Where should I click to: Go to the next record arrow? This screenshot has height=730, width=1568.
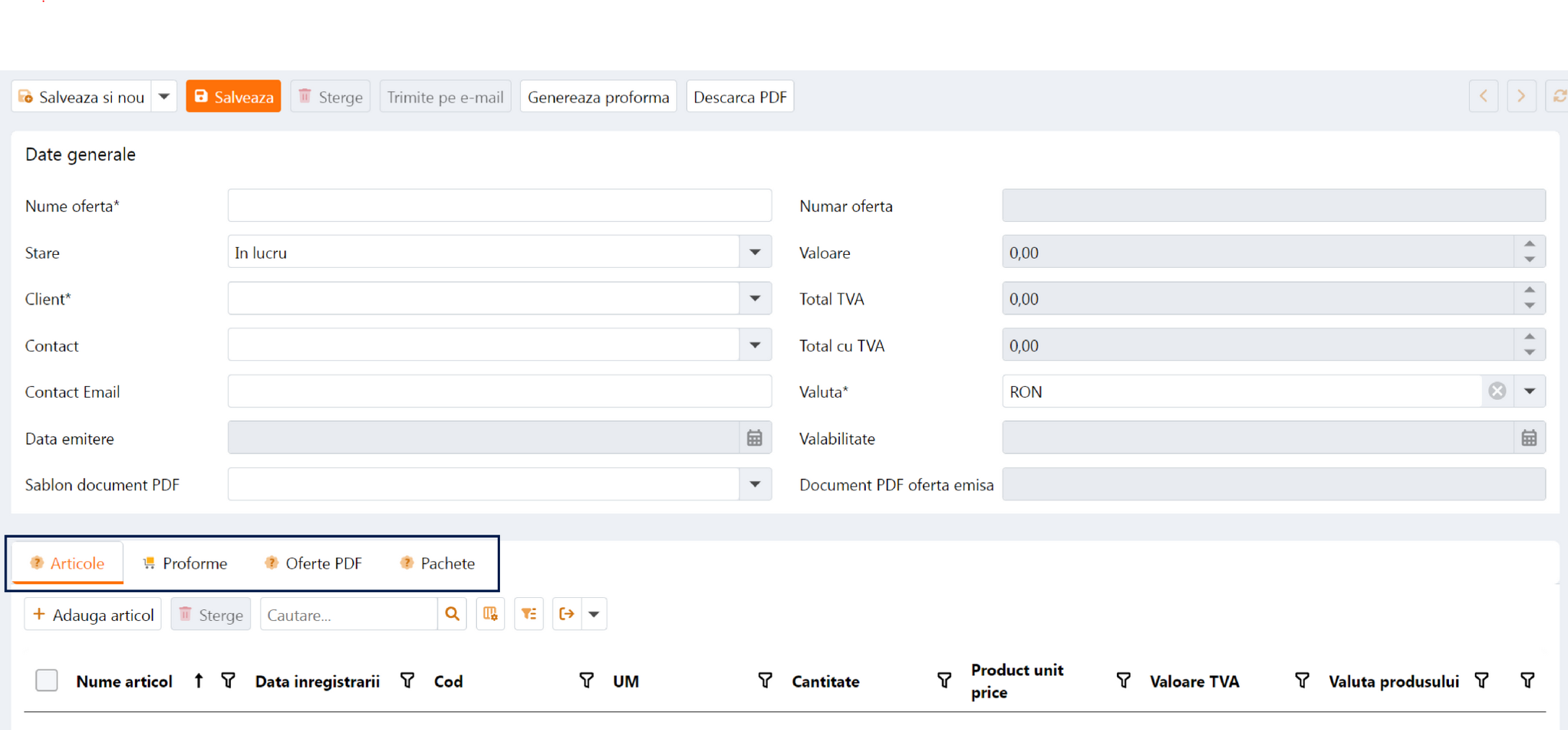click(1521, 97)
